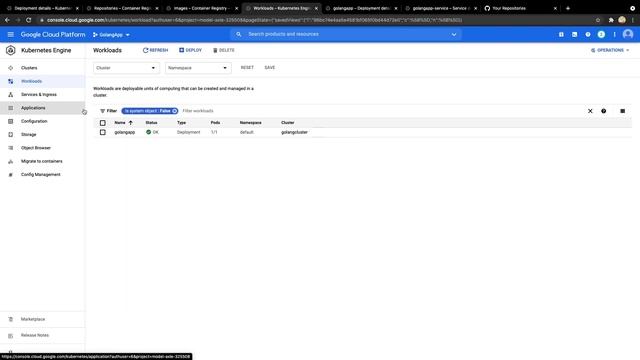Open the column display options icon

click(622, 111)
